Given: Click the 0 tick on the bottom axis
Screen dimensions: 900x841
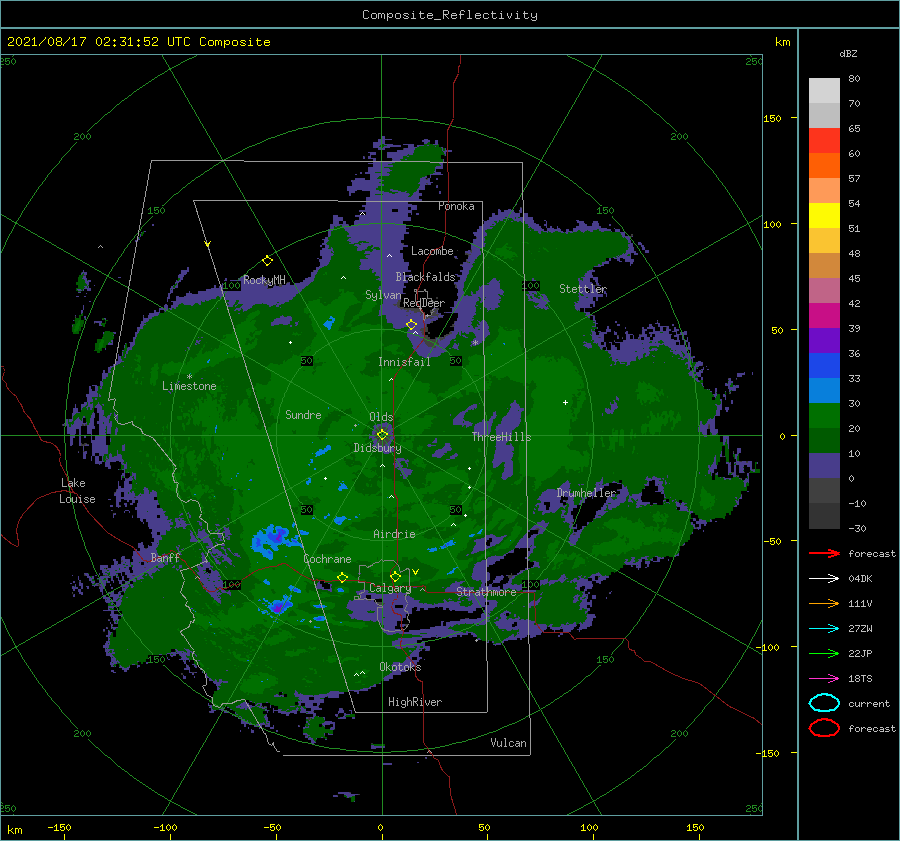Looking at the screenshot, I should coord(380,827).
